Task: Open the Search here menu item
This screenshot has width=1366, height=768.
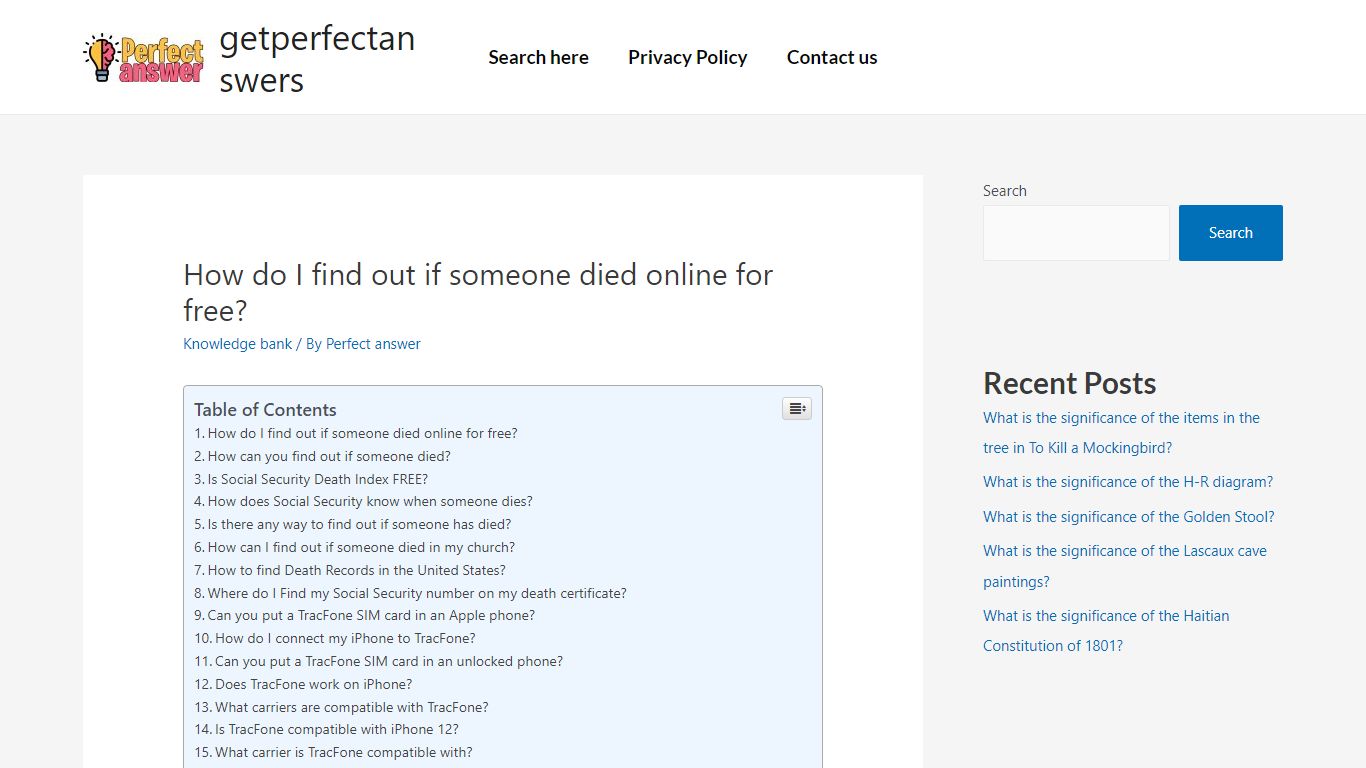Action: pyautogui.click(x=538, y=57)
